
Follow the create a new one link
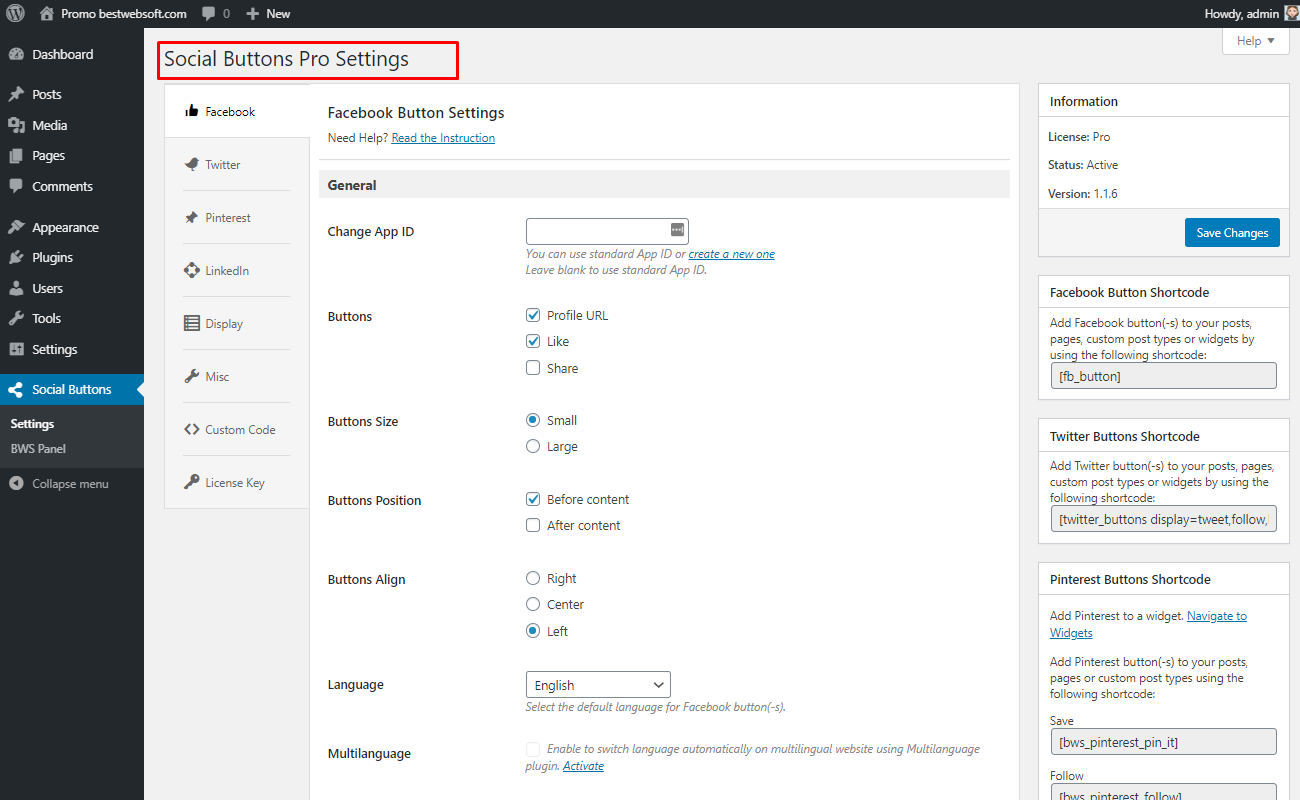732,254
